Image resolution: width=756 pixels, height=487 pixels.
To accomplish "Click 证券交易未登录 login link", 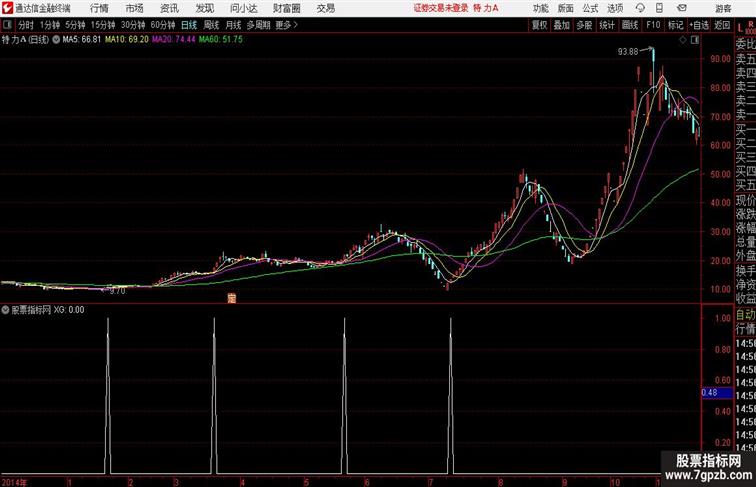I will coord(441,8).
